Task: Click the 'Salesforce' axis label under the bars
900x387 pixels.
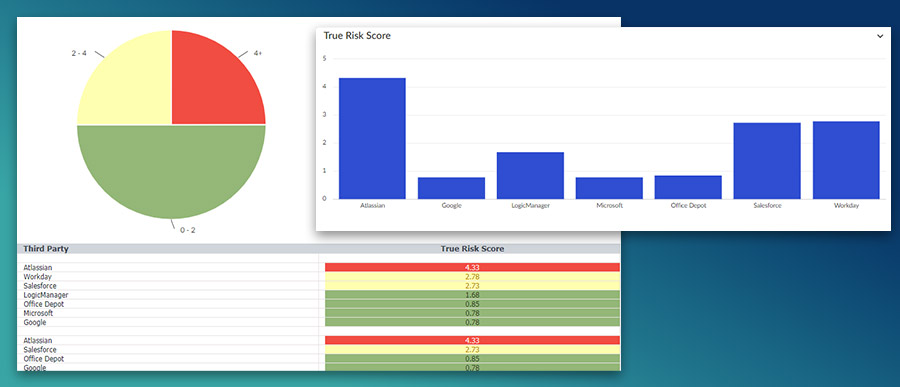Action: click(767, 206)
